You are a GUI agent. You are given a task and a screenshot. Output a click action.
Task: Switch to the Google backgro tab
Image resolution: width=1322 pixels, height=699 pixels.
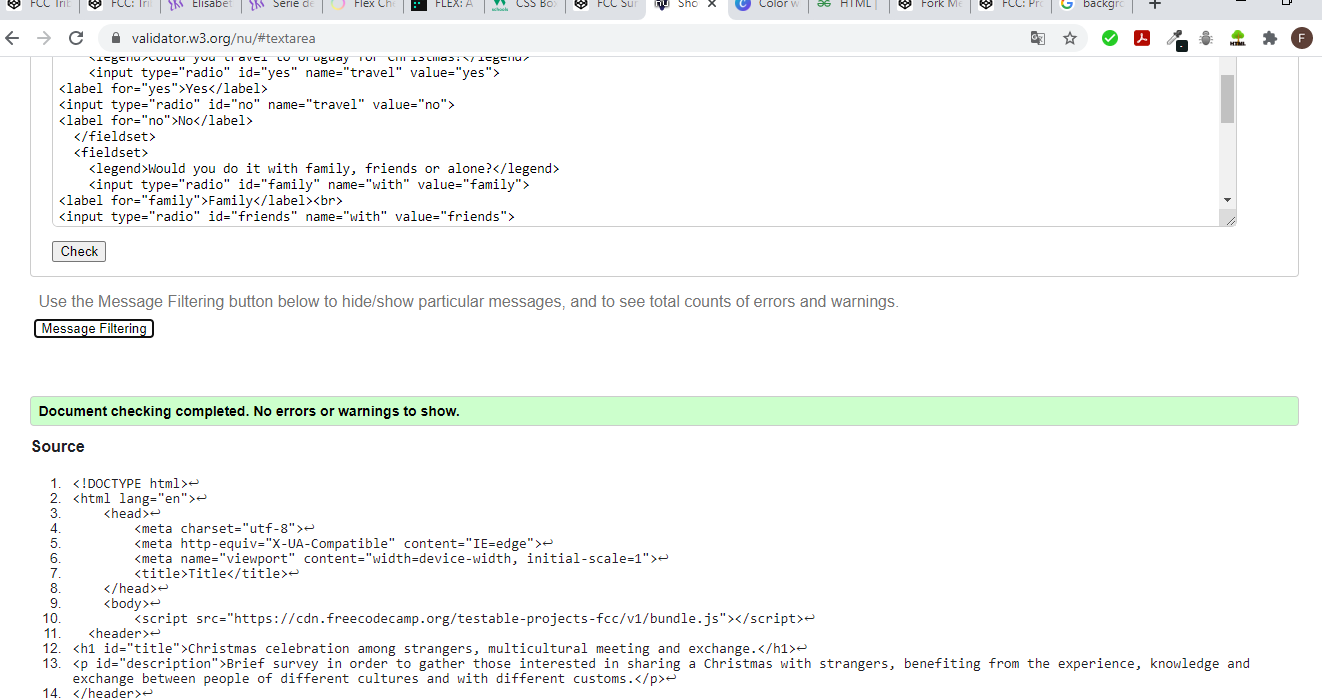coord(1092,5)
